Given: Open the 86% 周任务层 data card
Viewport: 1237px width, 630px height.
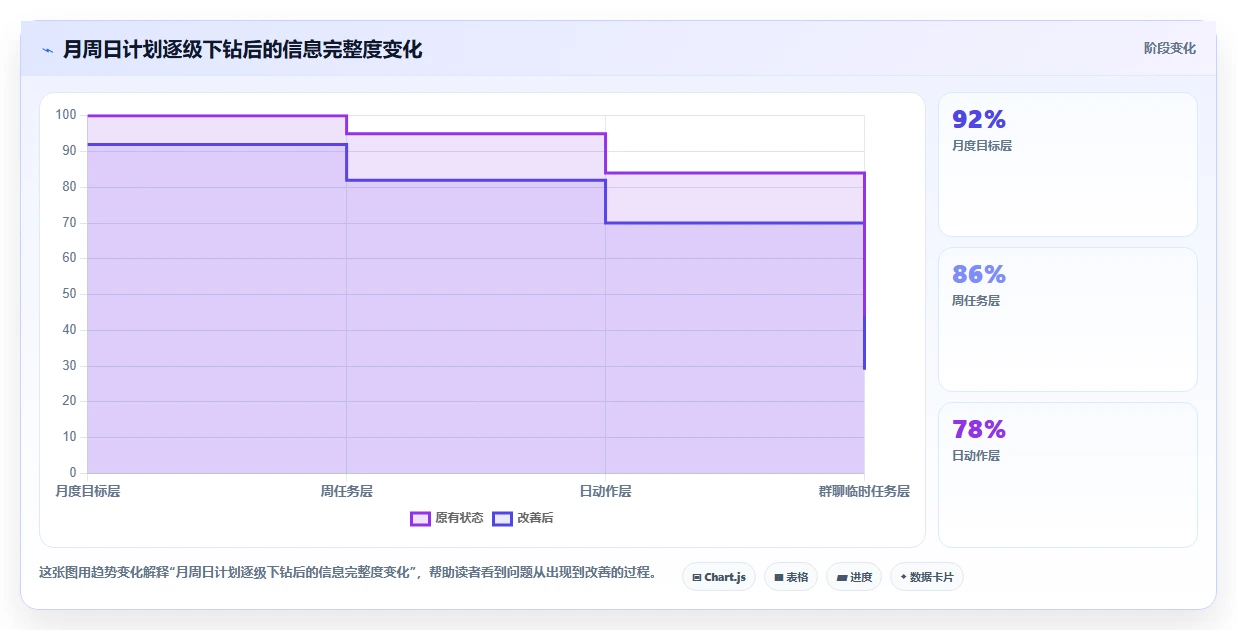Looking at the screenshot, I should [x=1067, y=320].
